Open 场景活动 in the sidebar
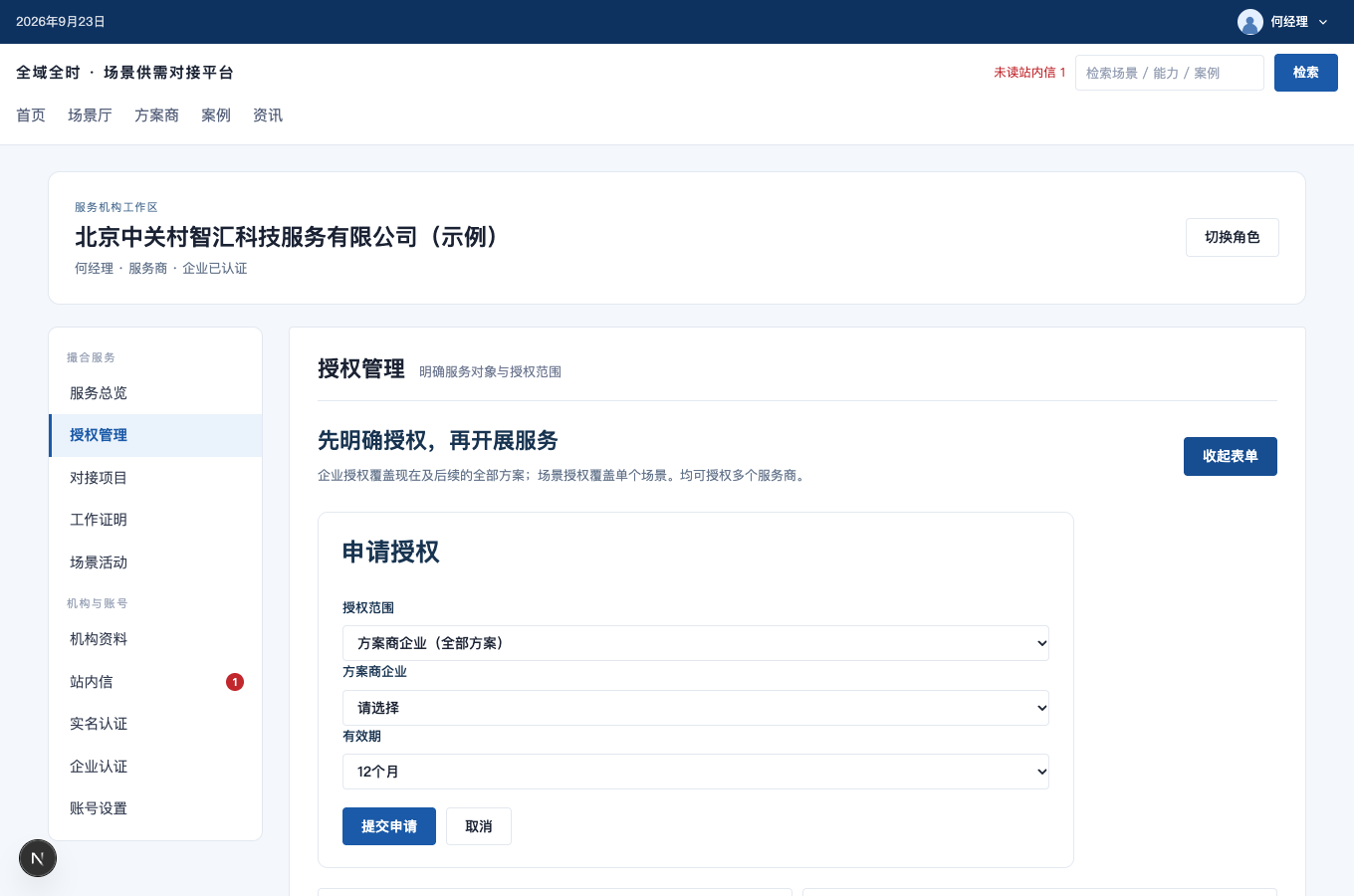The width and height of the screenshot is (1354, 896). (x=156, y=562)
